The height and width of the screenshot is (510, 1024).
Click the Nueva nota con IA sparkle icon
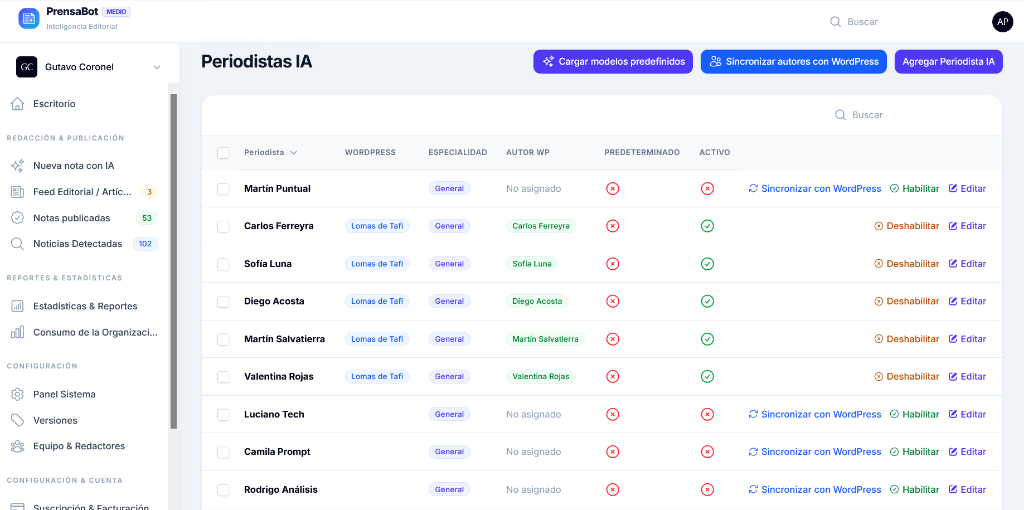[18, 166]
